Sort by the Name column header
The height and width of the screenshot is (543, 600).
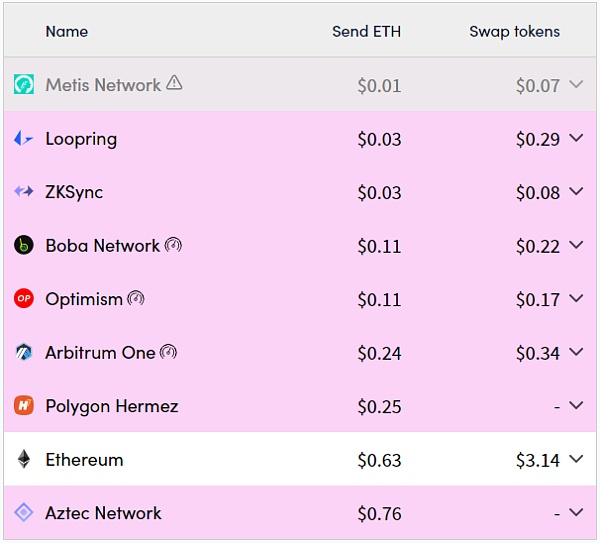coord(67,32)
